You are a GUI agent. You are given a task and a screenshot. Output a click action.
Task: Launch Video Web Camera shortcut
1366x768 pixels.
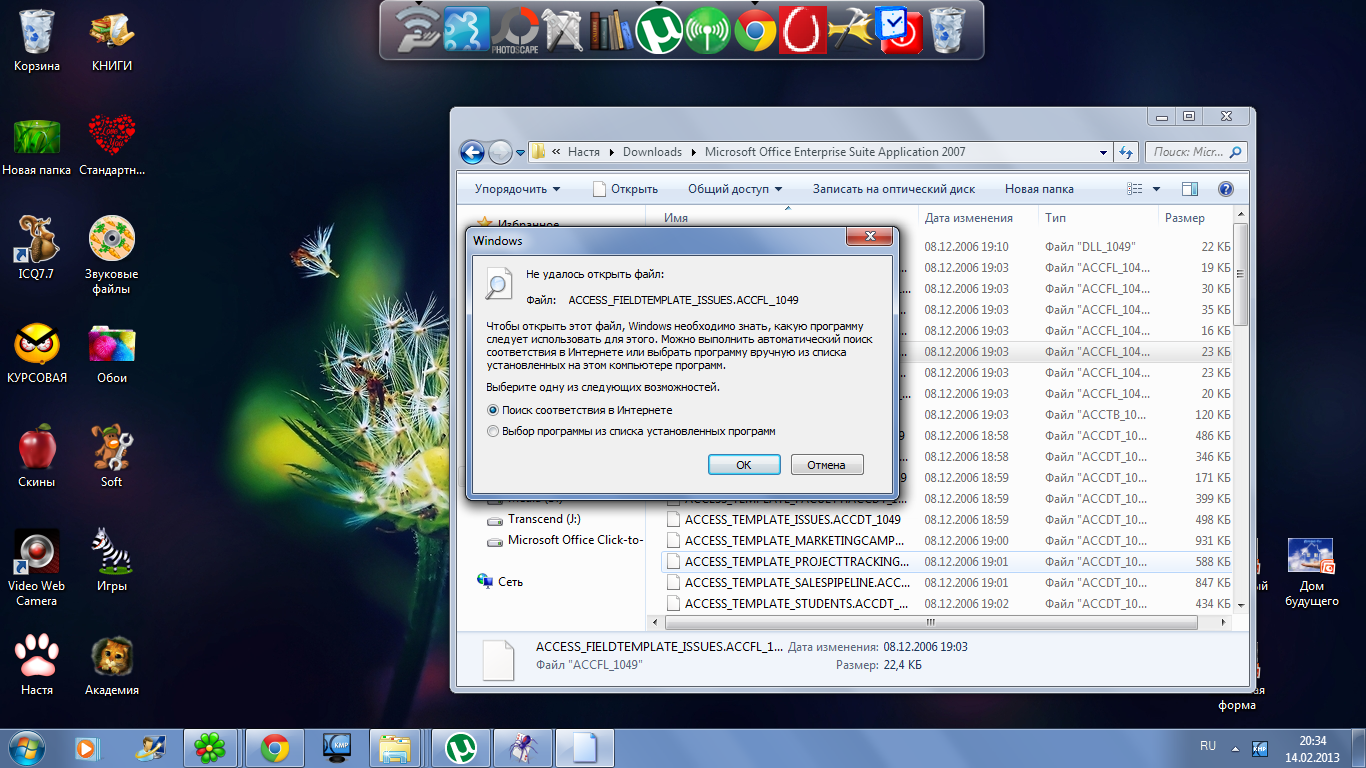pyautogui.click(x=37, y=568)
